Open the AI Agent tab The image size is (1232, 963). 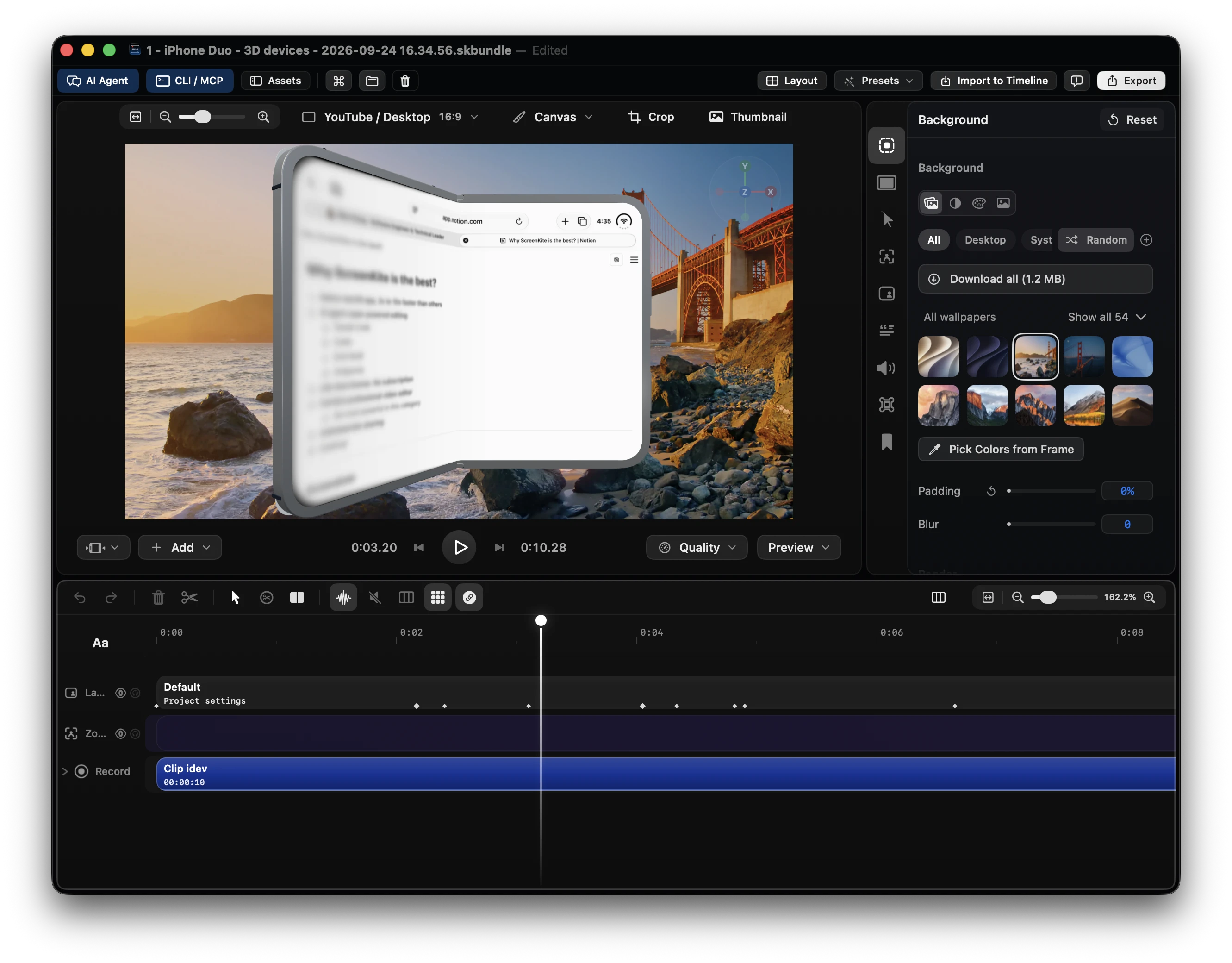(98, 81)
